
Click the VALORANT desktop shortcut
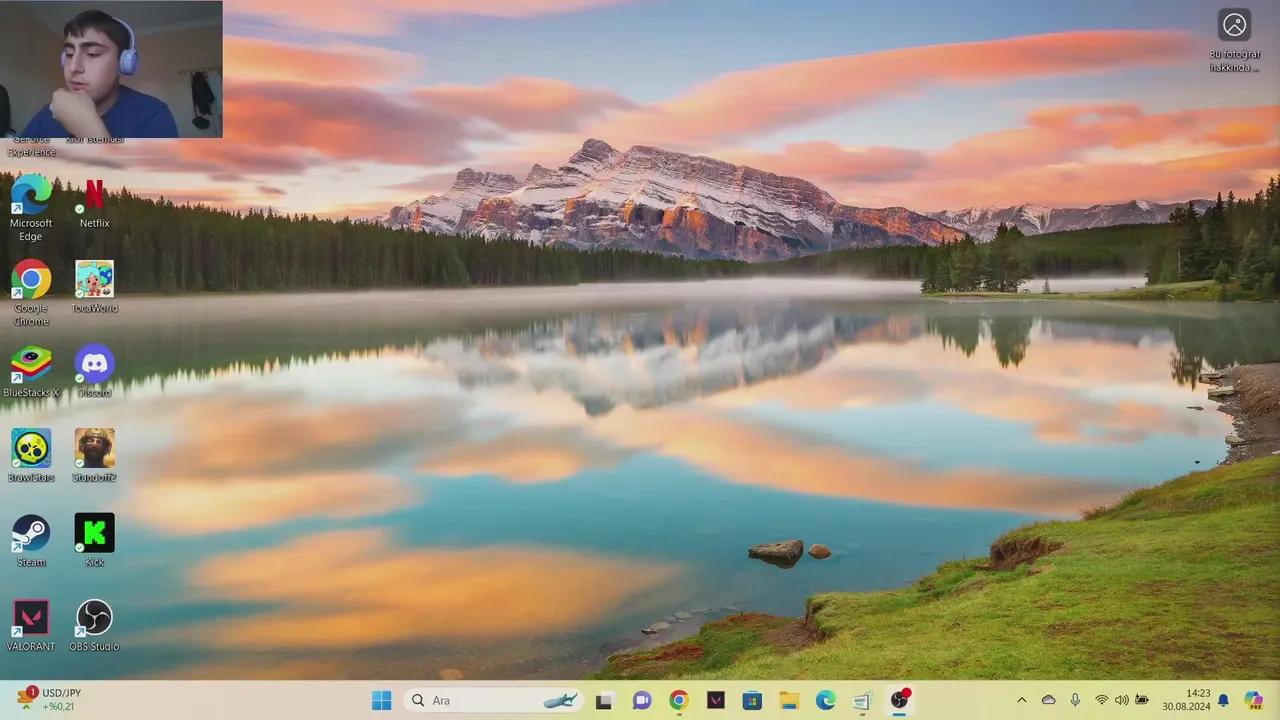click(x=31, y=618)
